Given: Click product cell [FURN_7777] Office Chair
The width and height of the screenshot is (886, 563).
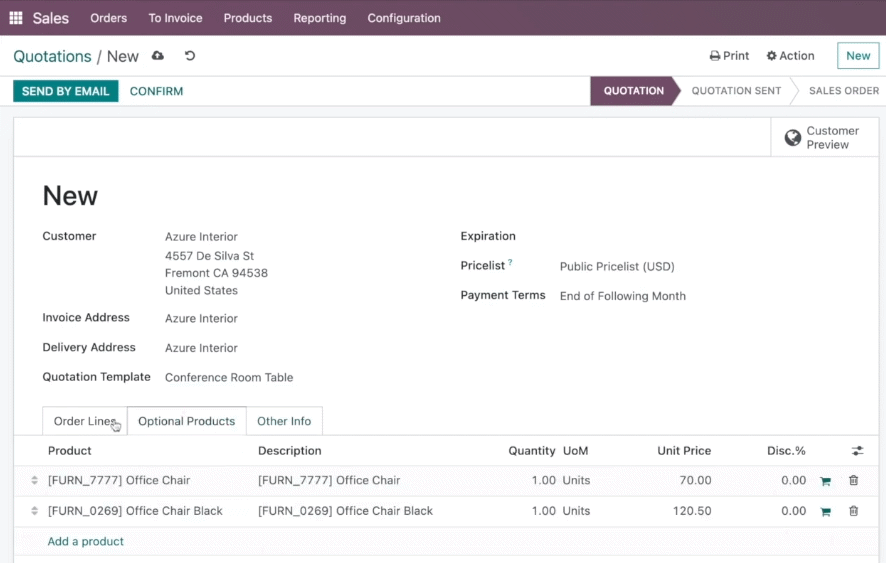Looking at the screenshot, I should point(119,480).
